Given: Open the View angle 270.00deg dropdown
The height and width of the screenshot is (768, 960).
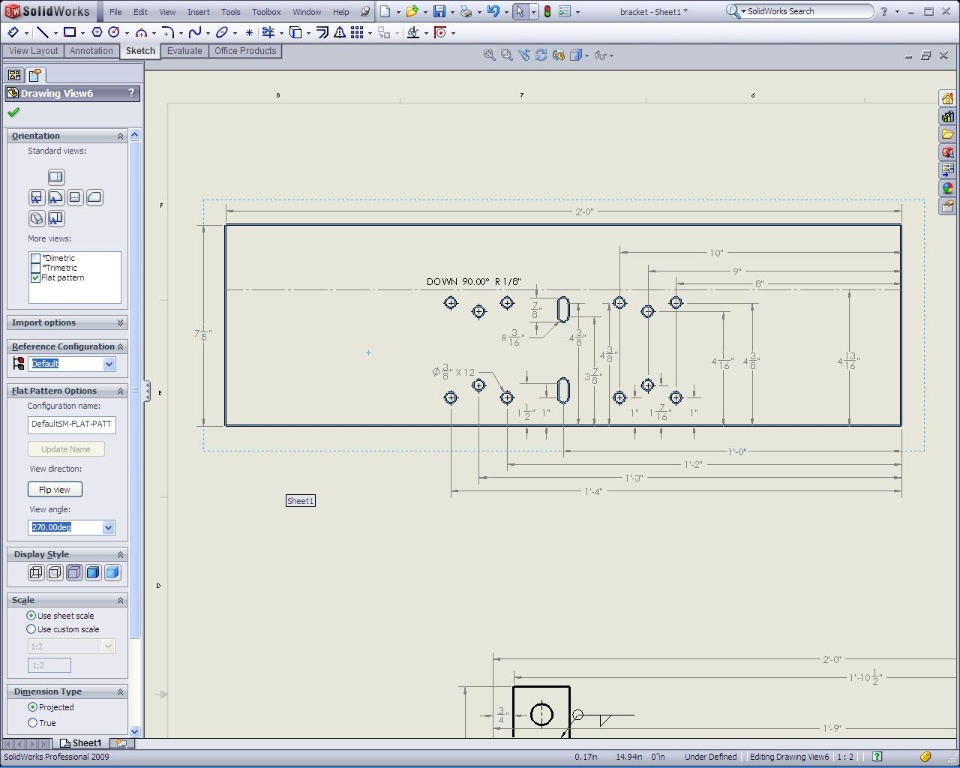Looking at the screenshot, I should 108,527.
